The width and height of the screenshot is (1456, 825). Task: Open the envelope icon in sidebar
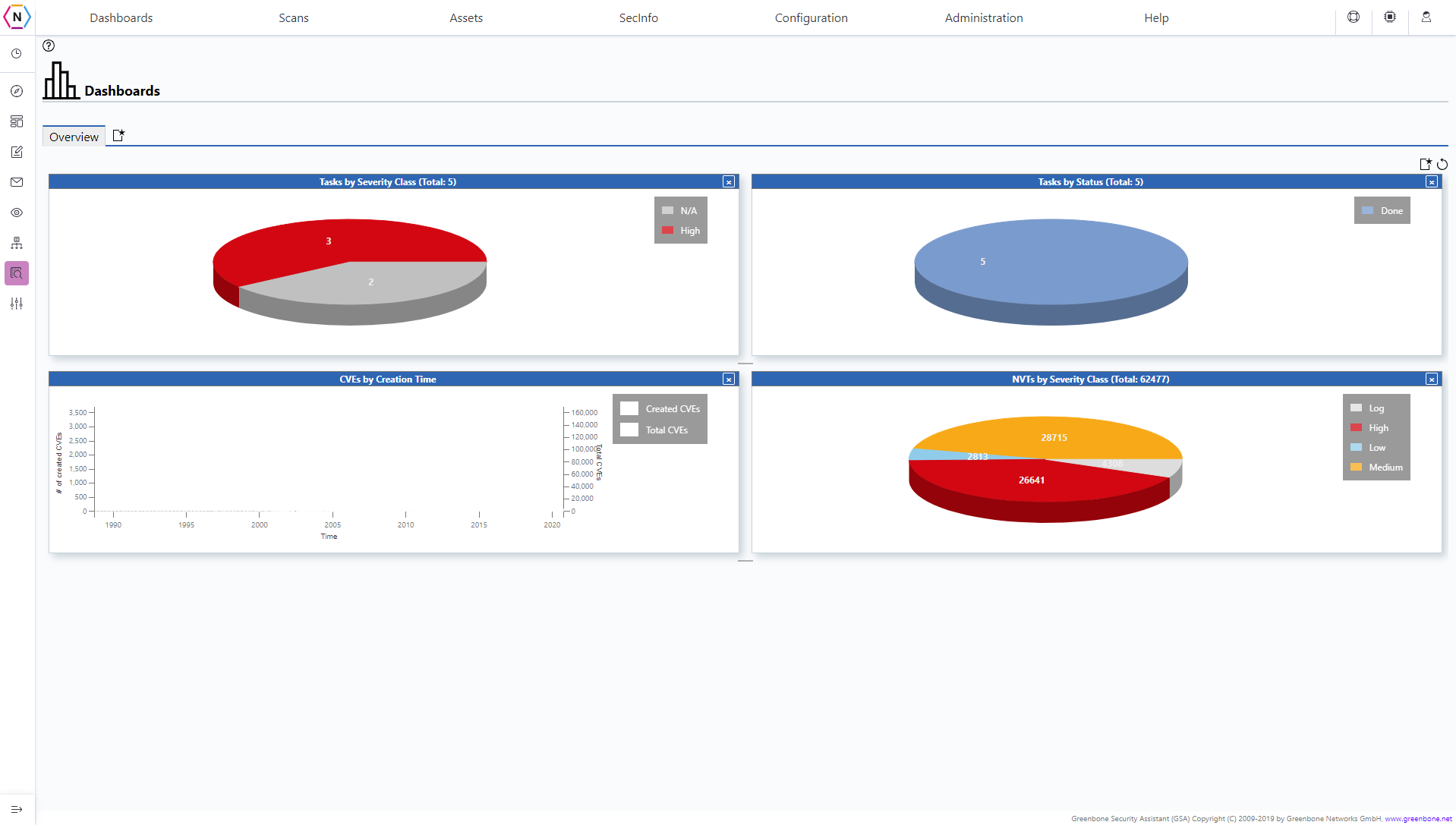point(17,182)
